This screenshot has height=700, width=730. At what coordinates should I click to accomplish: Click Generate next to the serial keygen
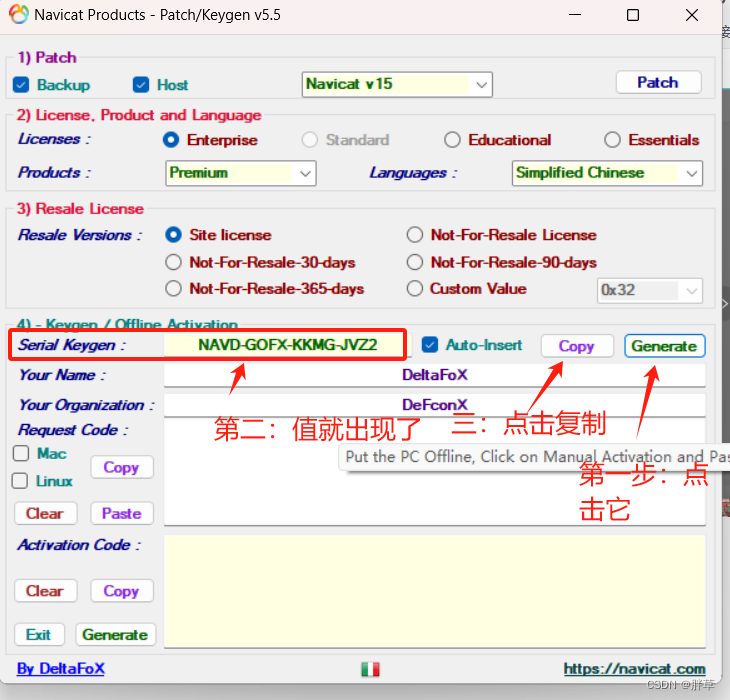coord(664,346)
